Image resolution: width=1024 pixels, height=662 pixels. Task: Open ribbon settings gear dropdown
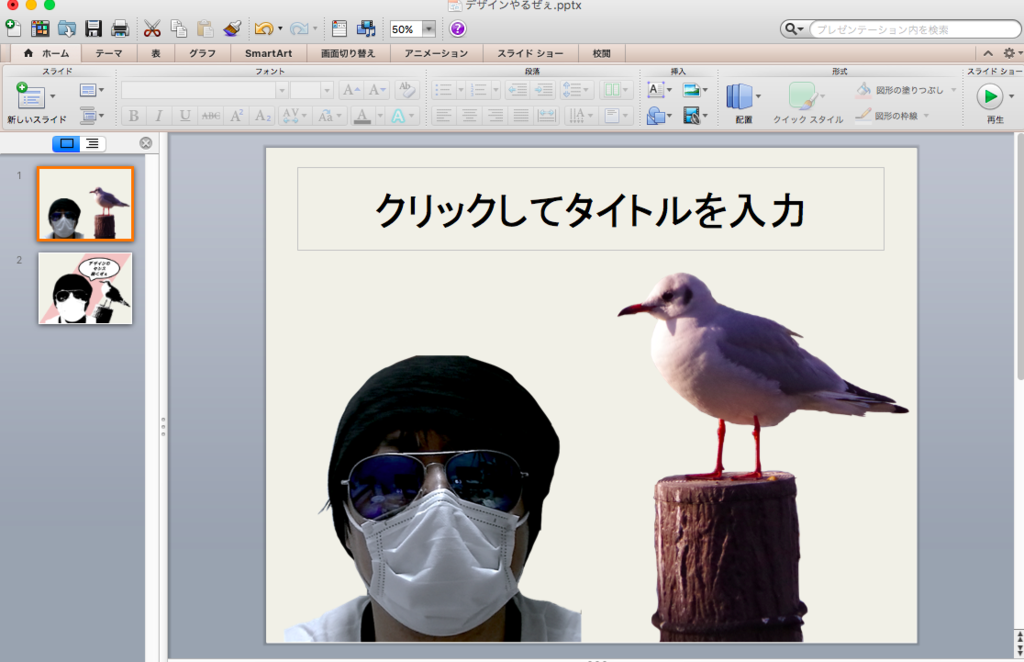point(1011,53)
